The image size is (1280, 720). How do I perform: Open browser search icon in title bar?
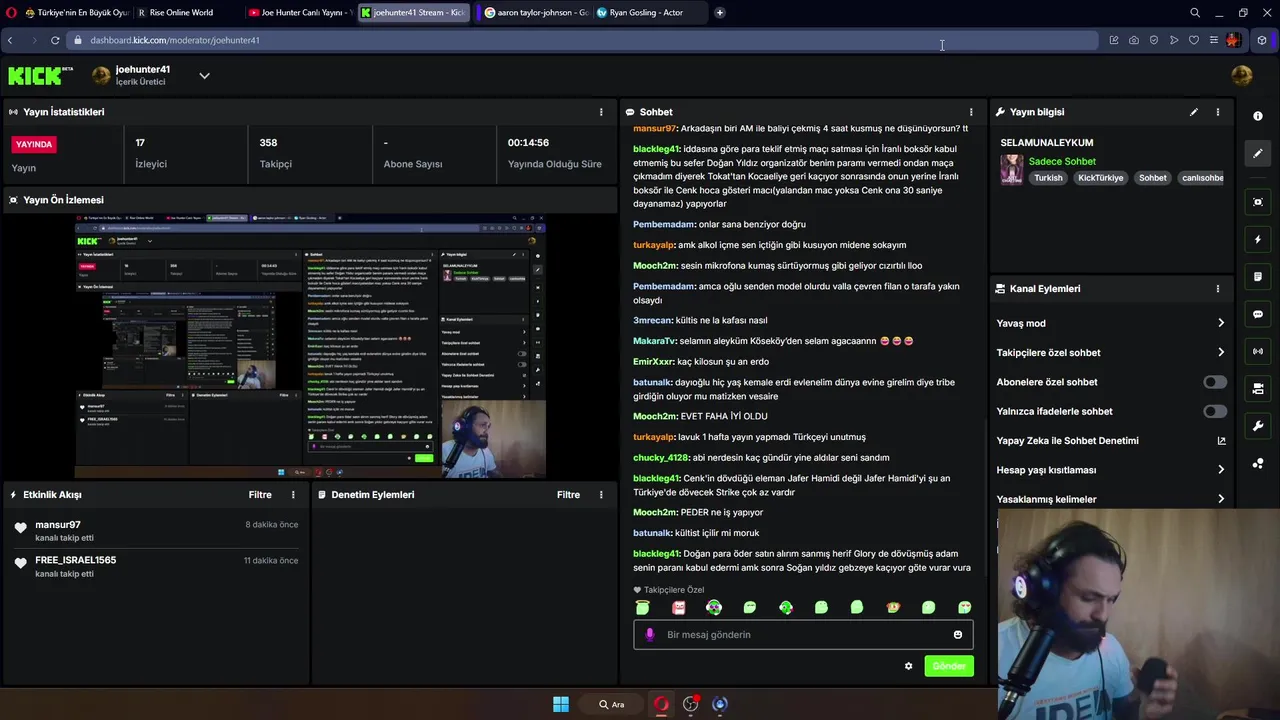click(1194, 13)
